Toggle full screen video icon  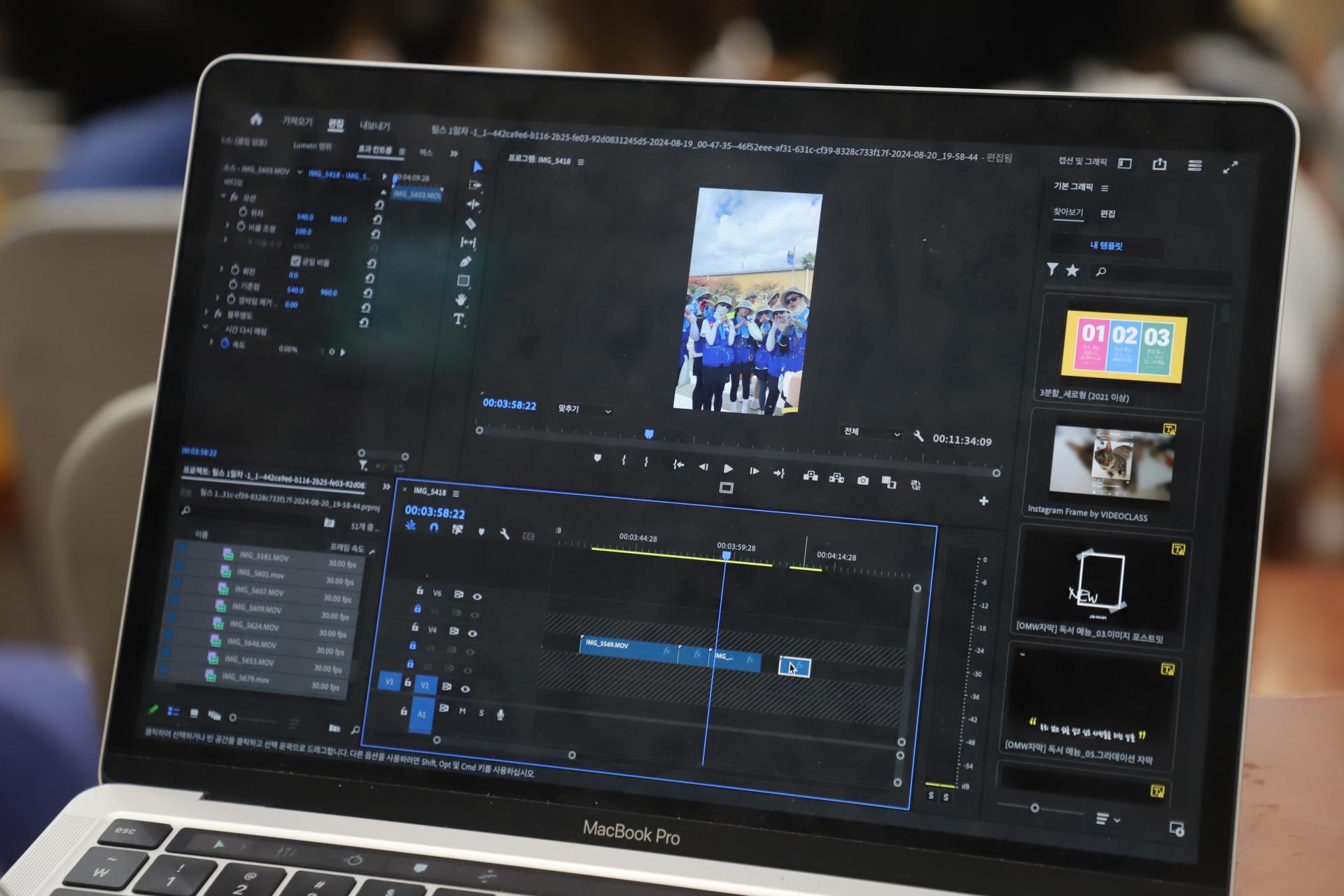coord(1230,167)
